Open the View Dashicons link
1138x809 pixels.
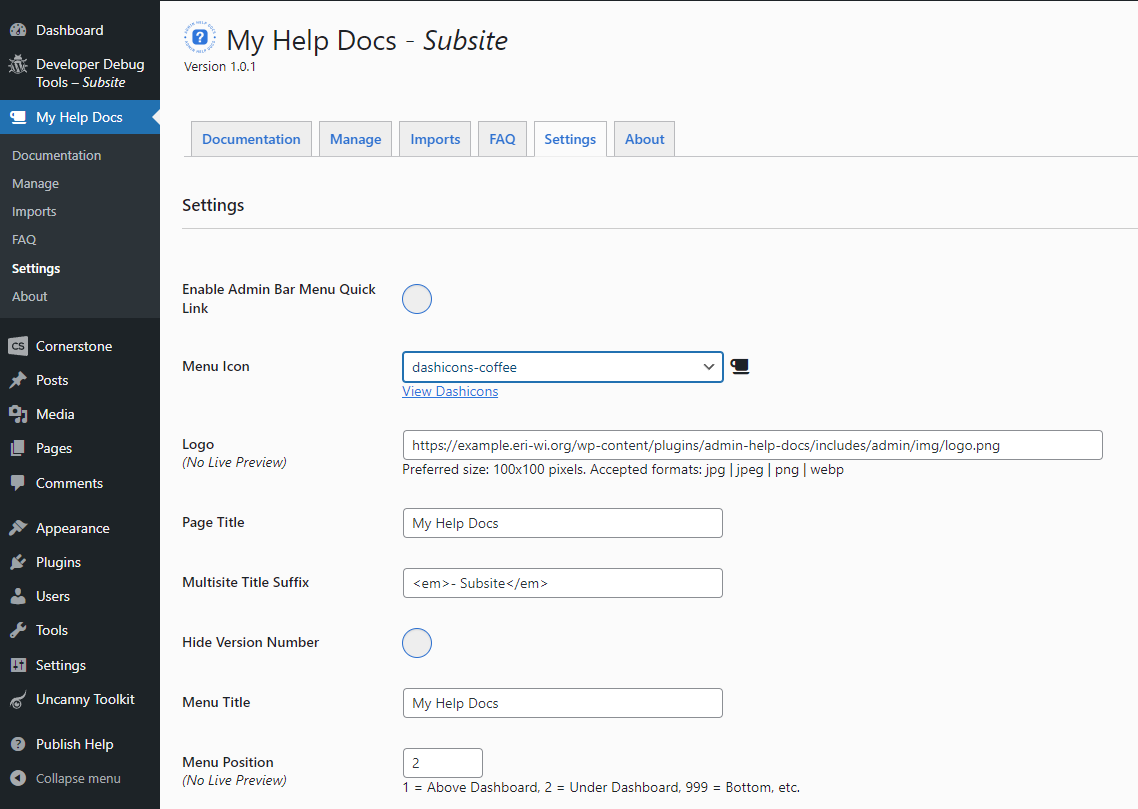point(450,391)
